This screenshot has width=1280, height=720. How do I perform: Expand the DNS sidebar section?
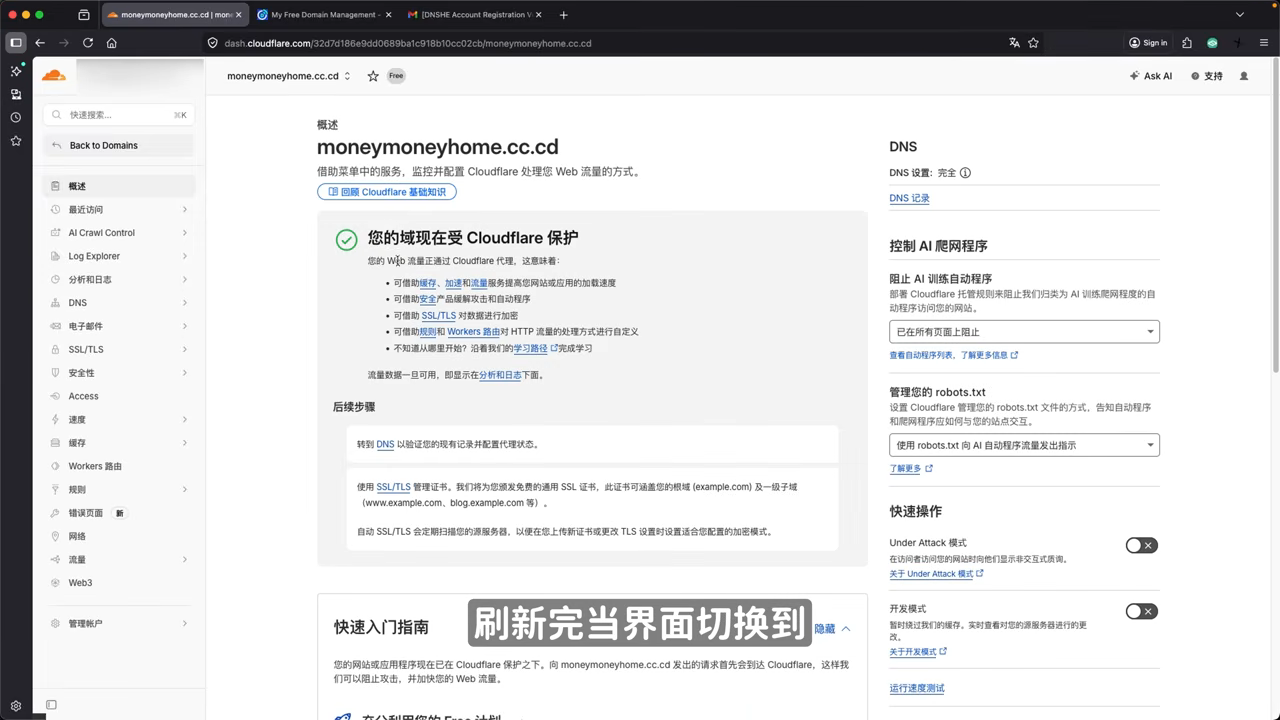coord(119,303)
